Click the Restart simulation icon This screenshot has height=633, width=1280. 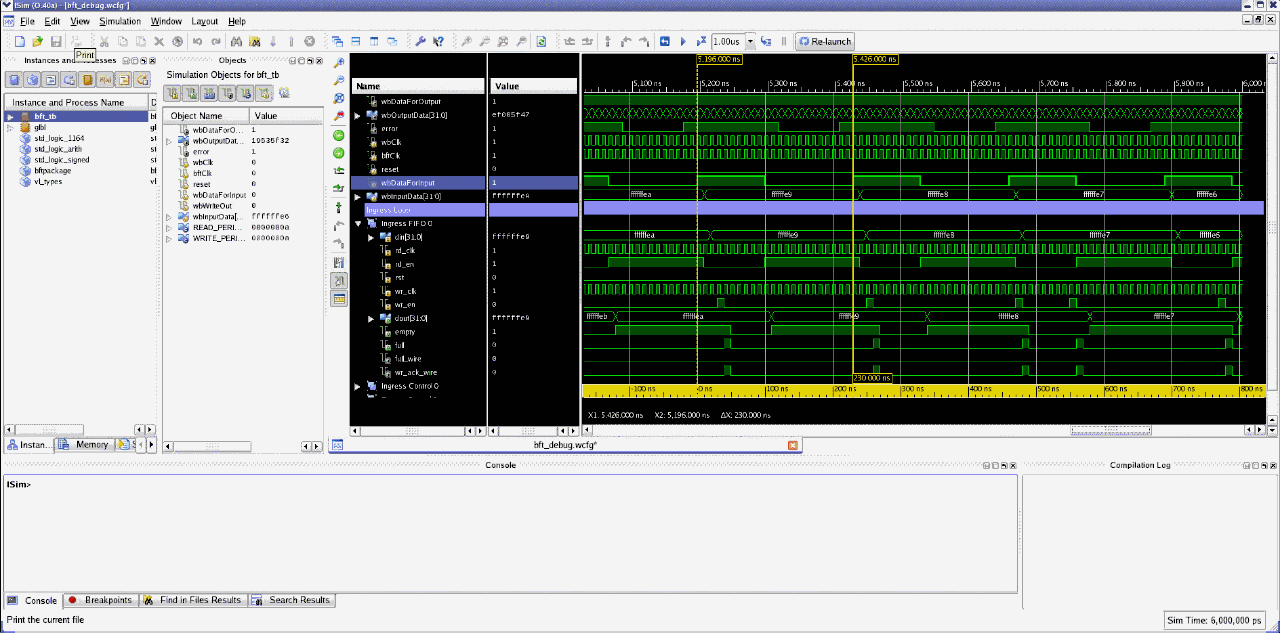(x=665, y=41)
